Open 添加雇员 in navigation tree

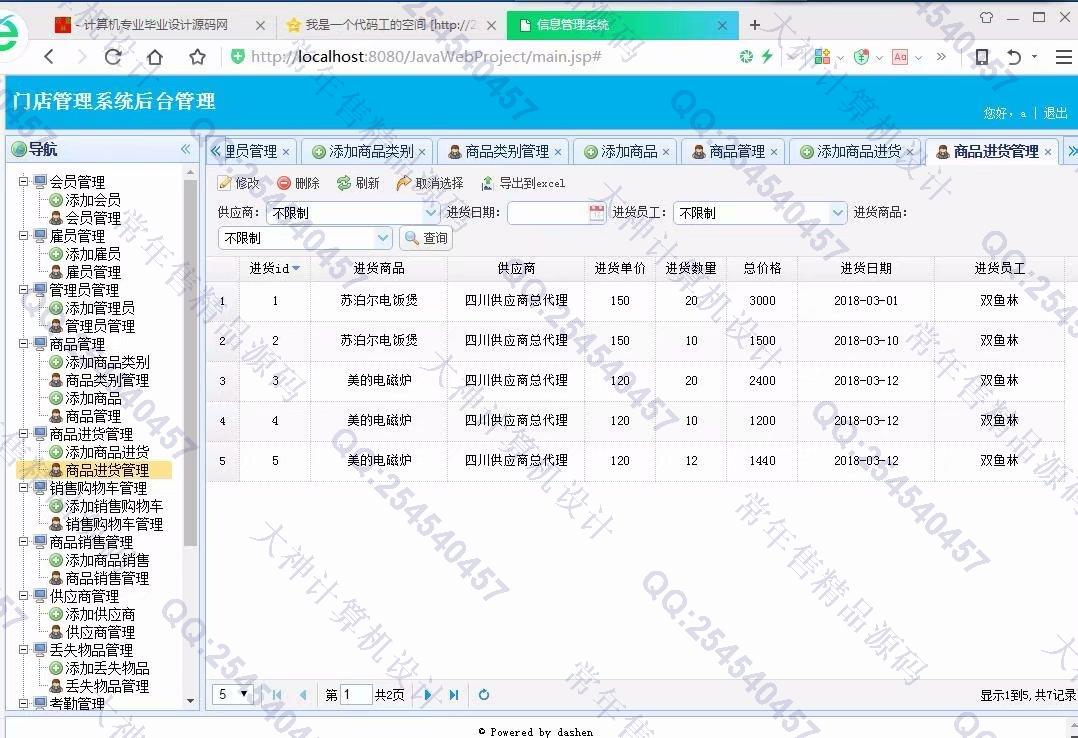point(93,254)
